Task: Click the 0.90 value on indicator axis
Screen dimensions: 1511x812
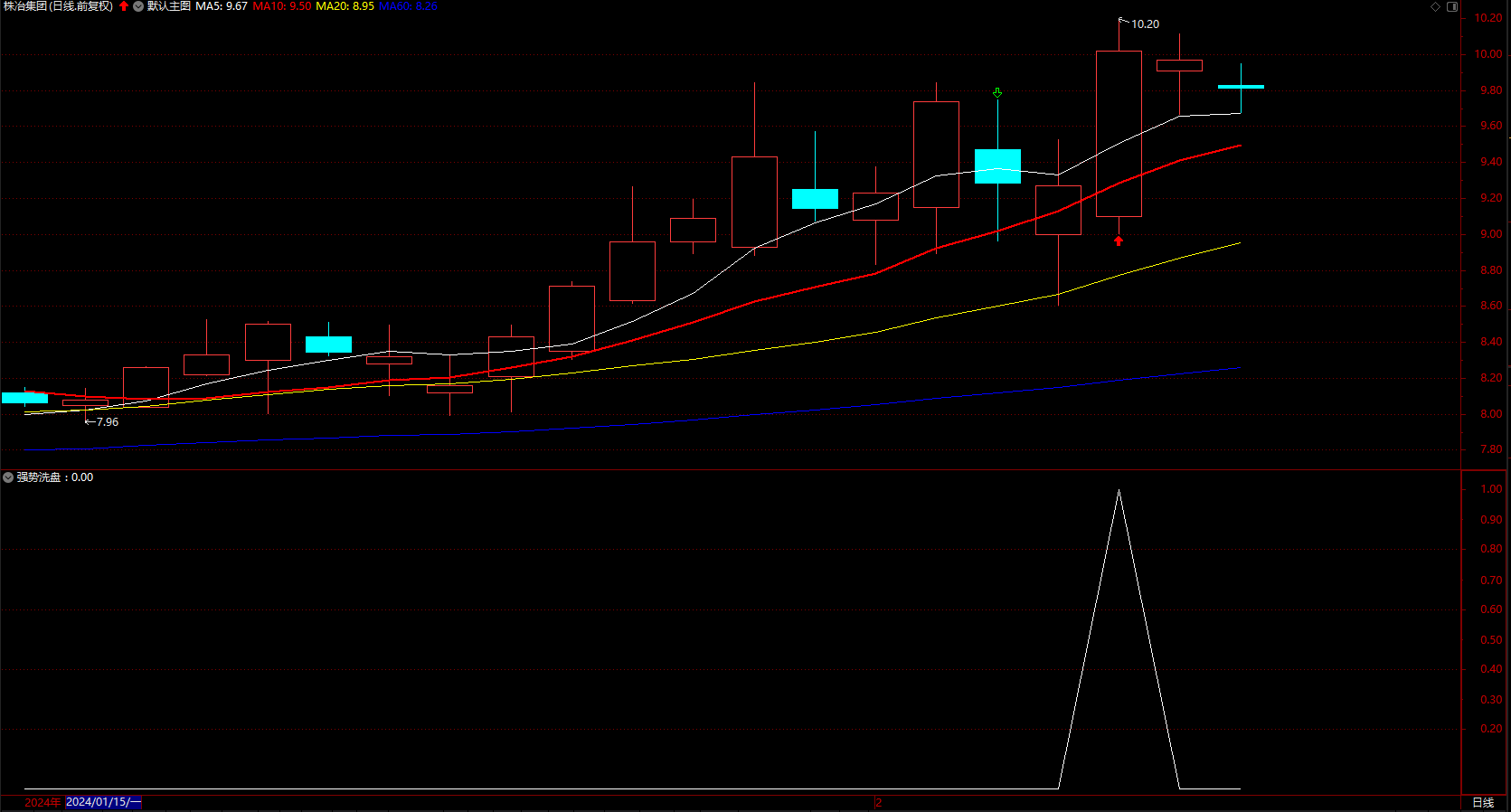Action: point(1491,520)
